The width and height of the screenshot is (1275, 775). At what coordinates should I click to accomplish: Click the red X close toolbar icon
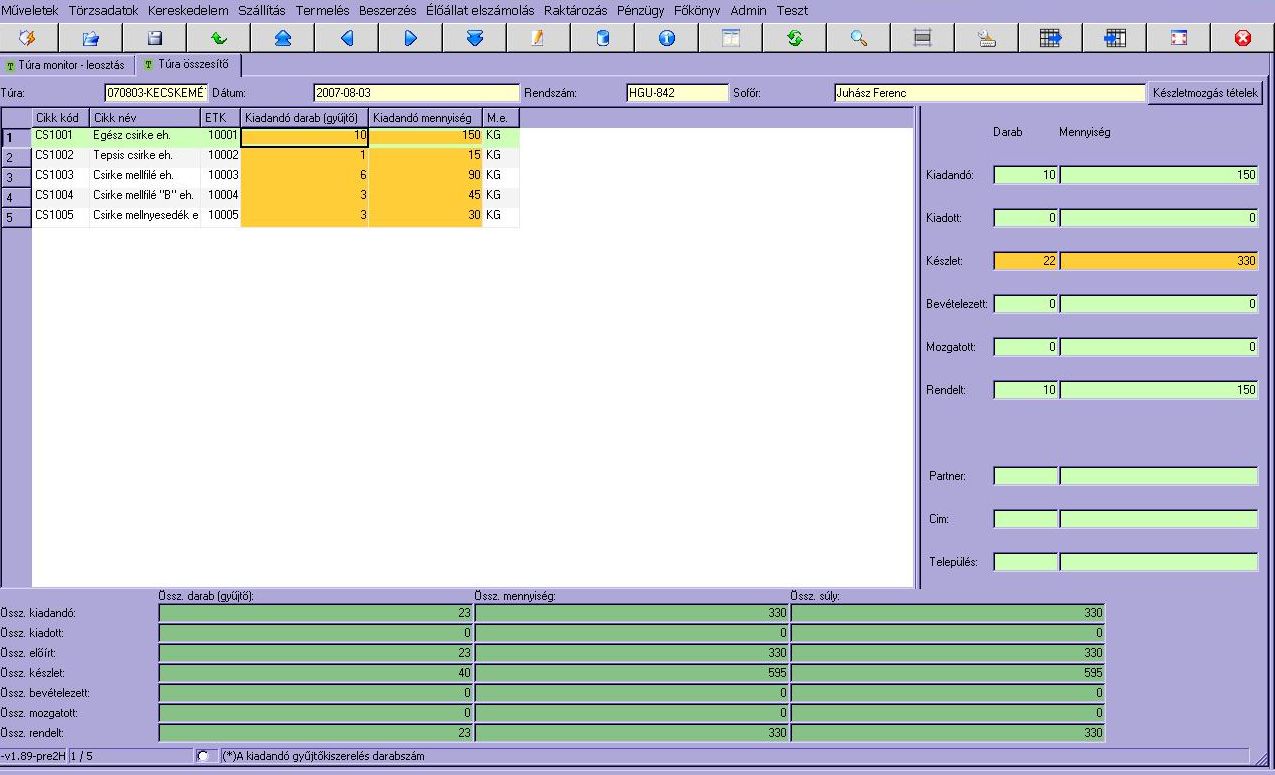[1242, 38]
